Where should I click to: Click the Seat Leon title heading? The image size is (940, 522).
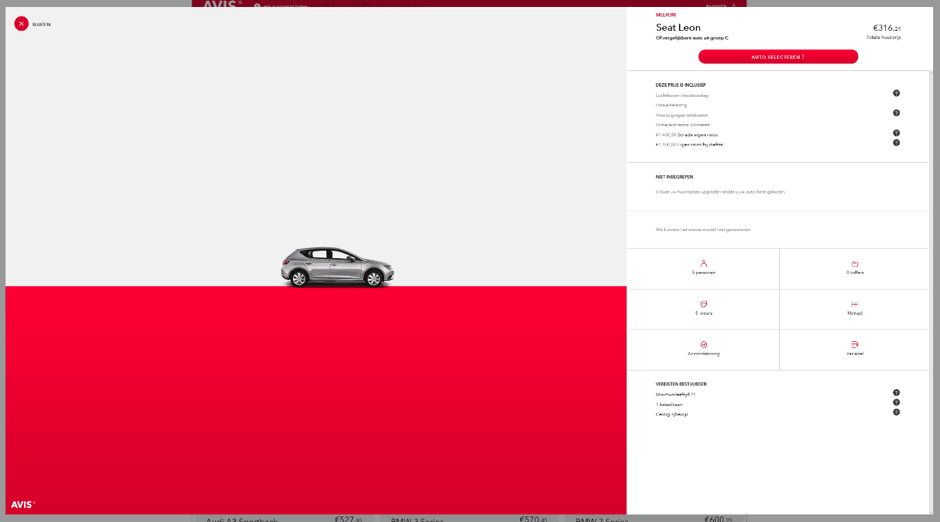click(678, 28)
